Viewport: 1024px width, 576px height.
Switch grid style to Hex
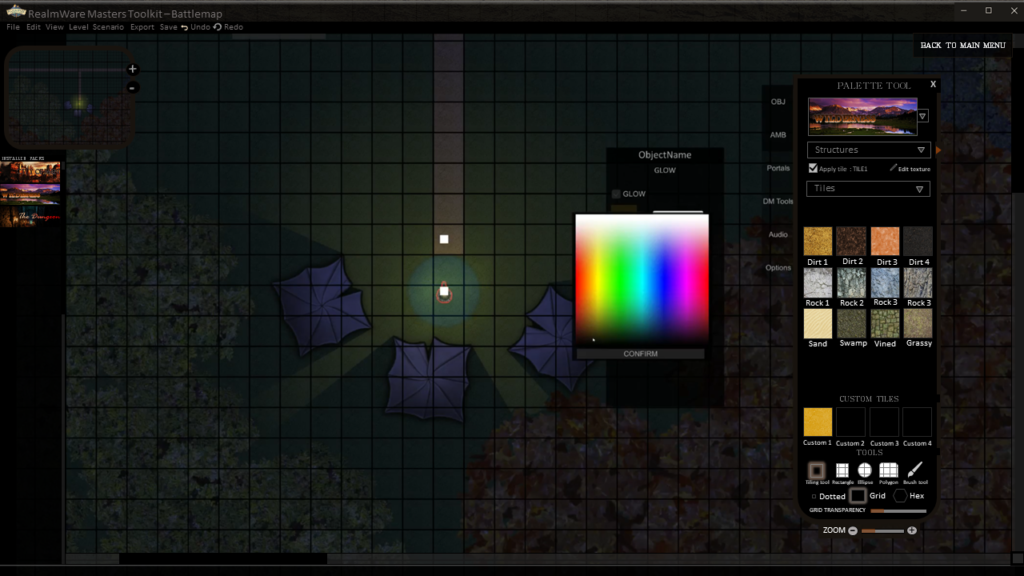coord(901,496)
